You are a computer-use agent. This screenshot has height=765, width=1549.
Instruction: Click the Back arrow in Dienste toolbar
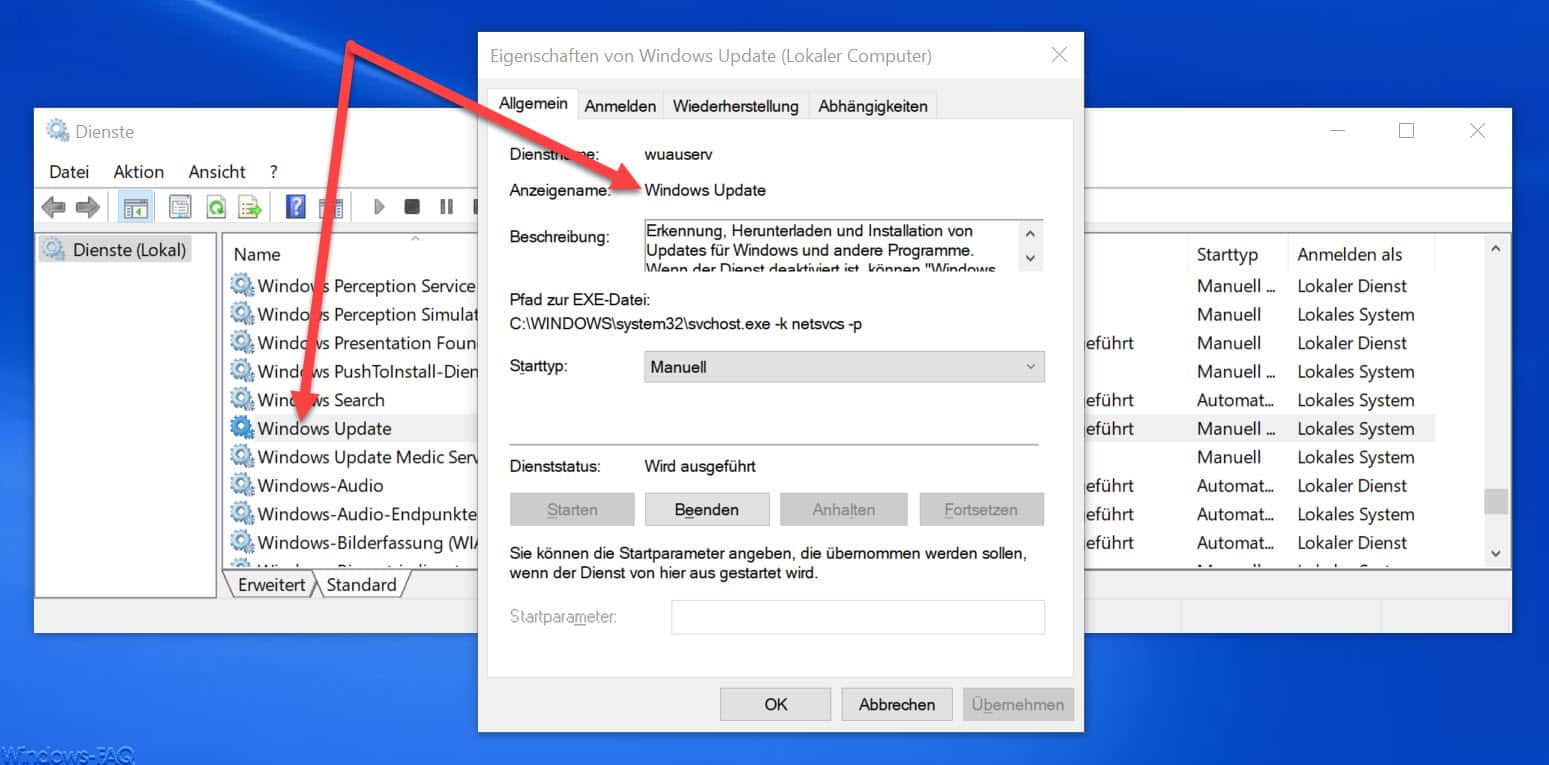53,207
